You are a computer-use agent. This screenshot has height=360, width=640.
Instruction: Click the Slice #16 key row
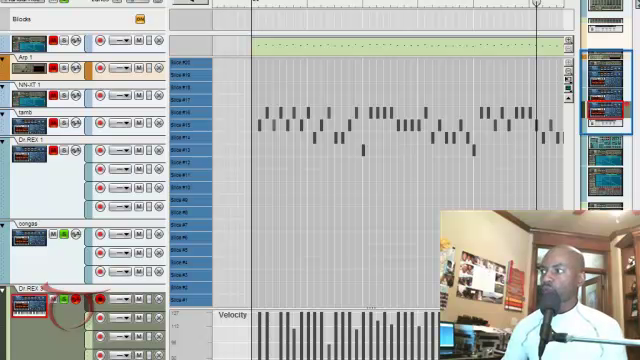point(191,112)
